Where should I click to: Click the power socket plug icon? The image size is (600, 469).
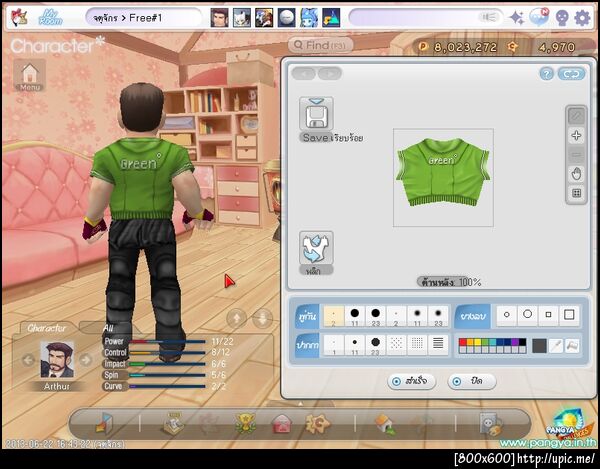pyautogui.click(x=491, y=424)
